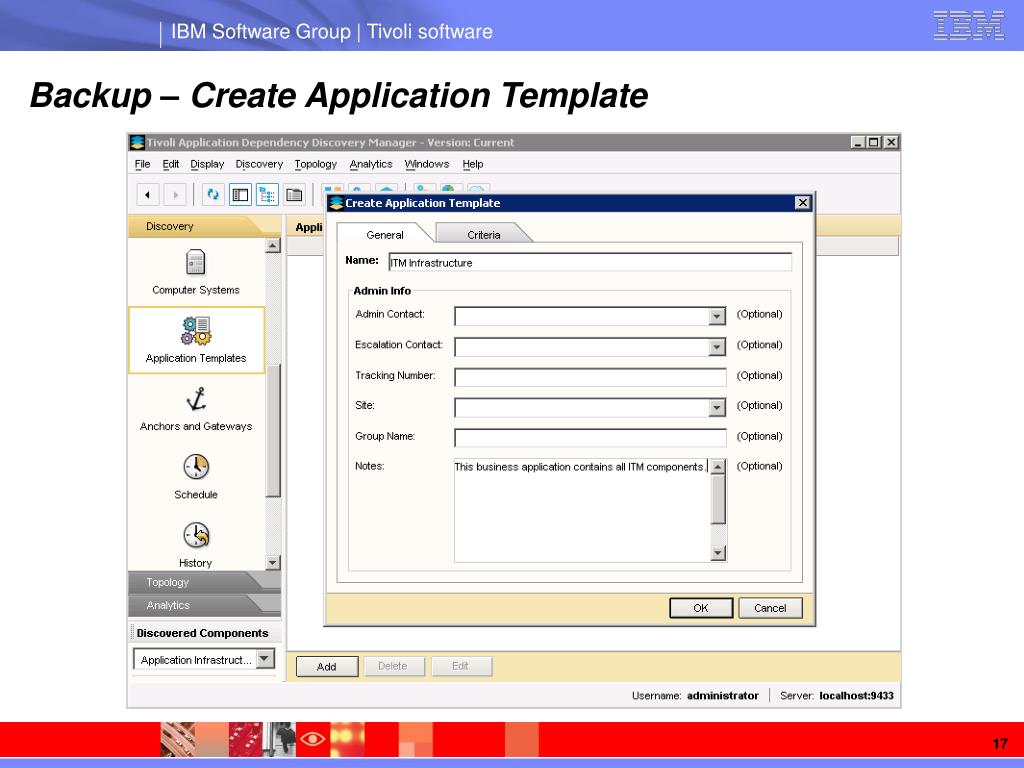This screenshot has width=1024, height=768.
Task: Open the History icon
Action: 196,535
